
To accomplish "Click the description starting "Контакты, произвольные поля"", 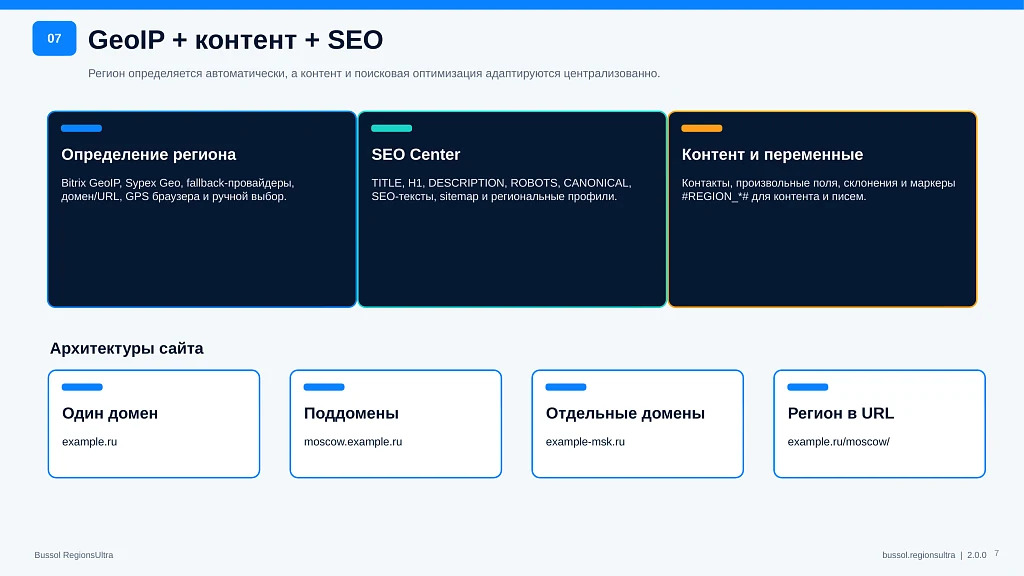I will coord(818,189).
